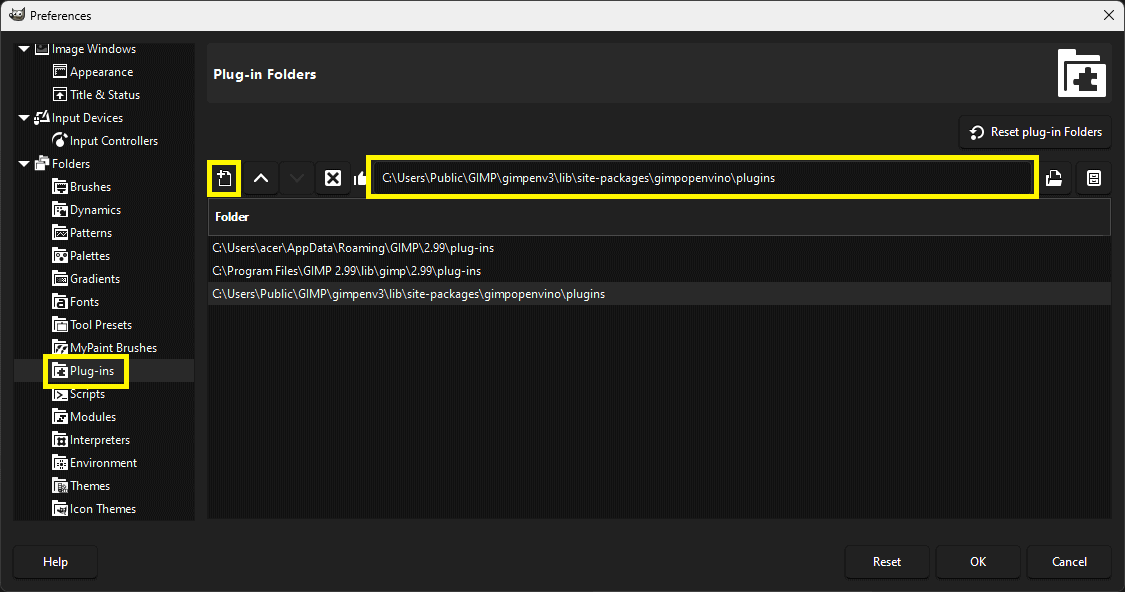The width and height of the screenshot is (1125, 592).
Task: Click the large plug-in folder icon
Action: click(x=1082, y=73)
